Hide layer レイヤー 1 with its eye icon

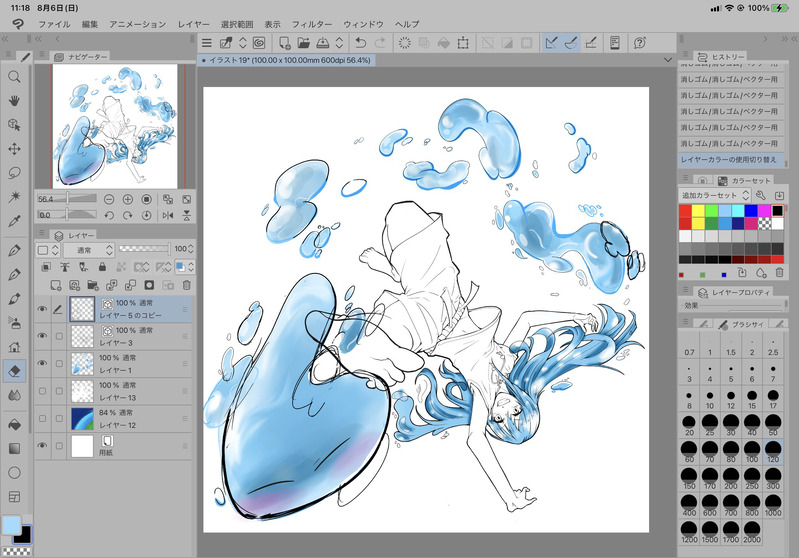pos(42,363)
